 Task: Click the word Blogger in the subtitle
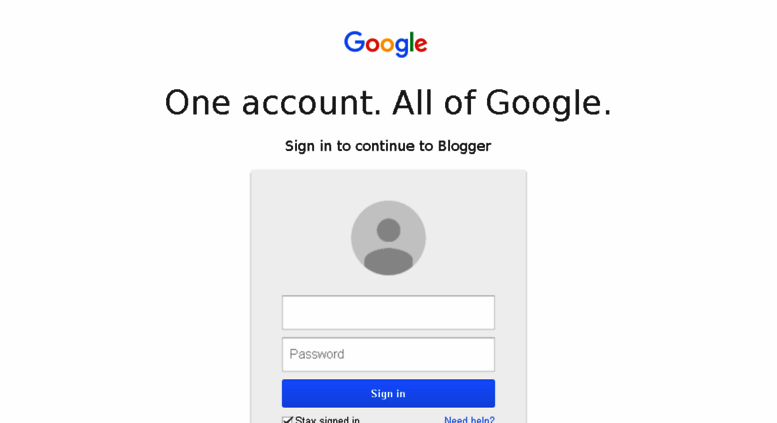coord(464,146)
